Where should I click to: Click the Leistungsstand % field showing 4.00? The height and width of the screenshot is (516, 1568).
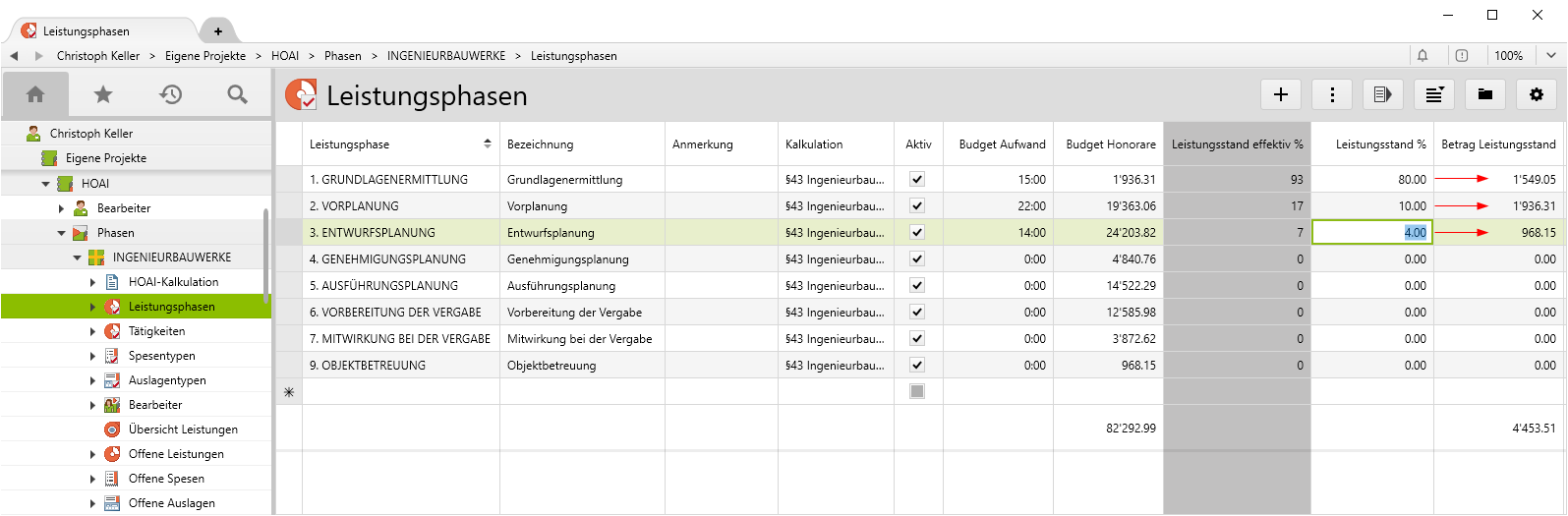(x=1371, y=233)
